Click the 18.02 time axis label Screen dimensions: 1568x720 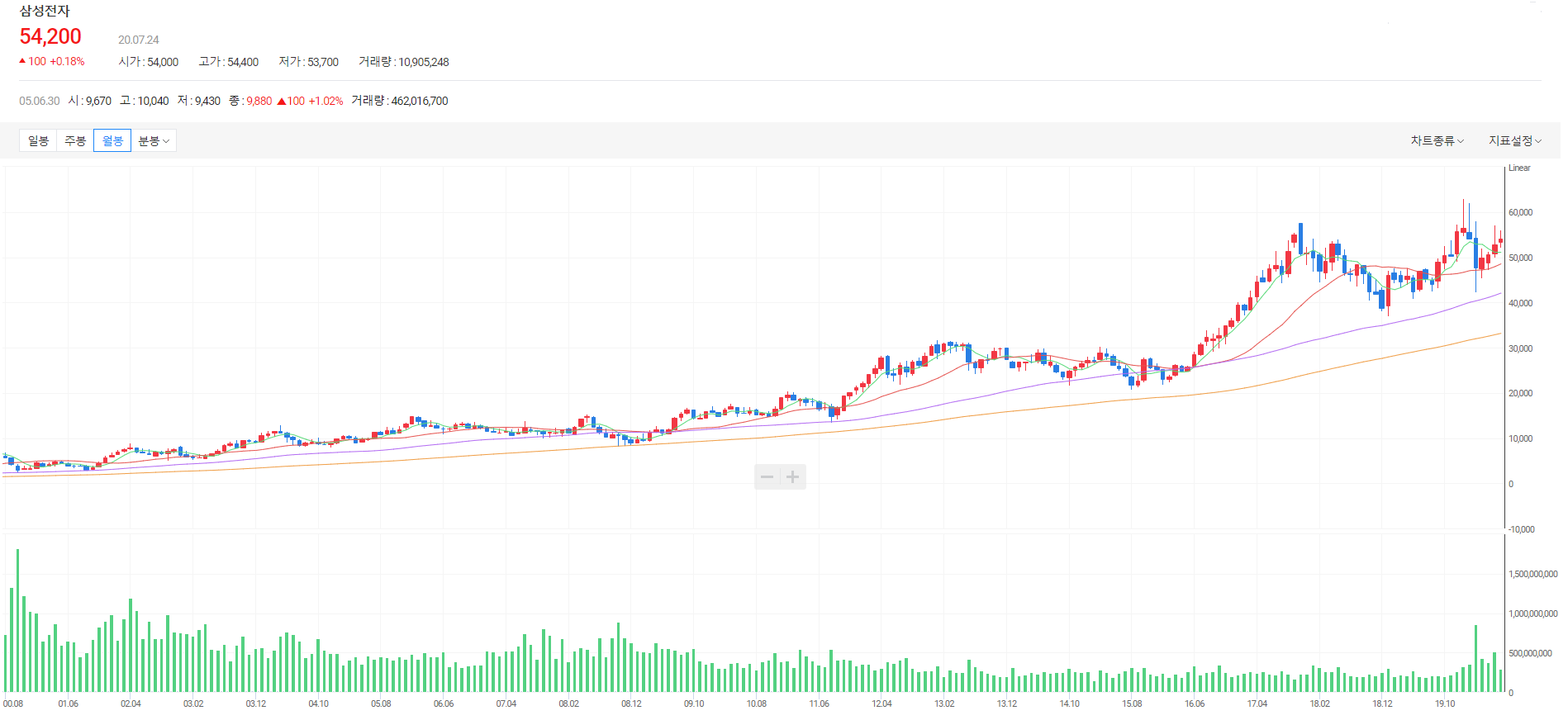coord(1319,703)
